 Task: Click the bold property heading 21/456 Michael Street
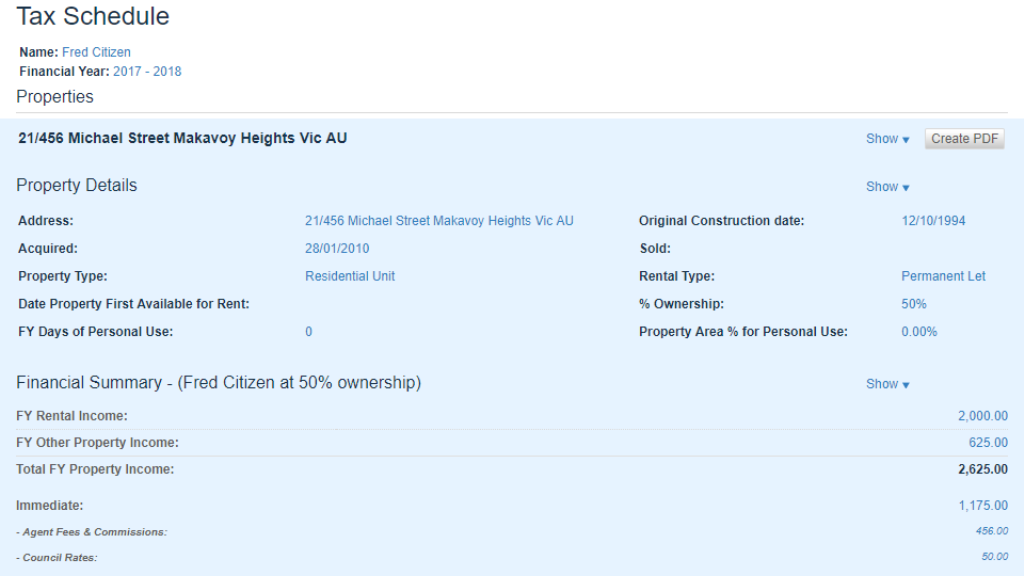click(182, 138)
